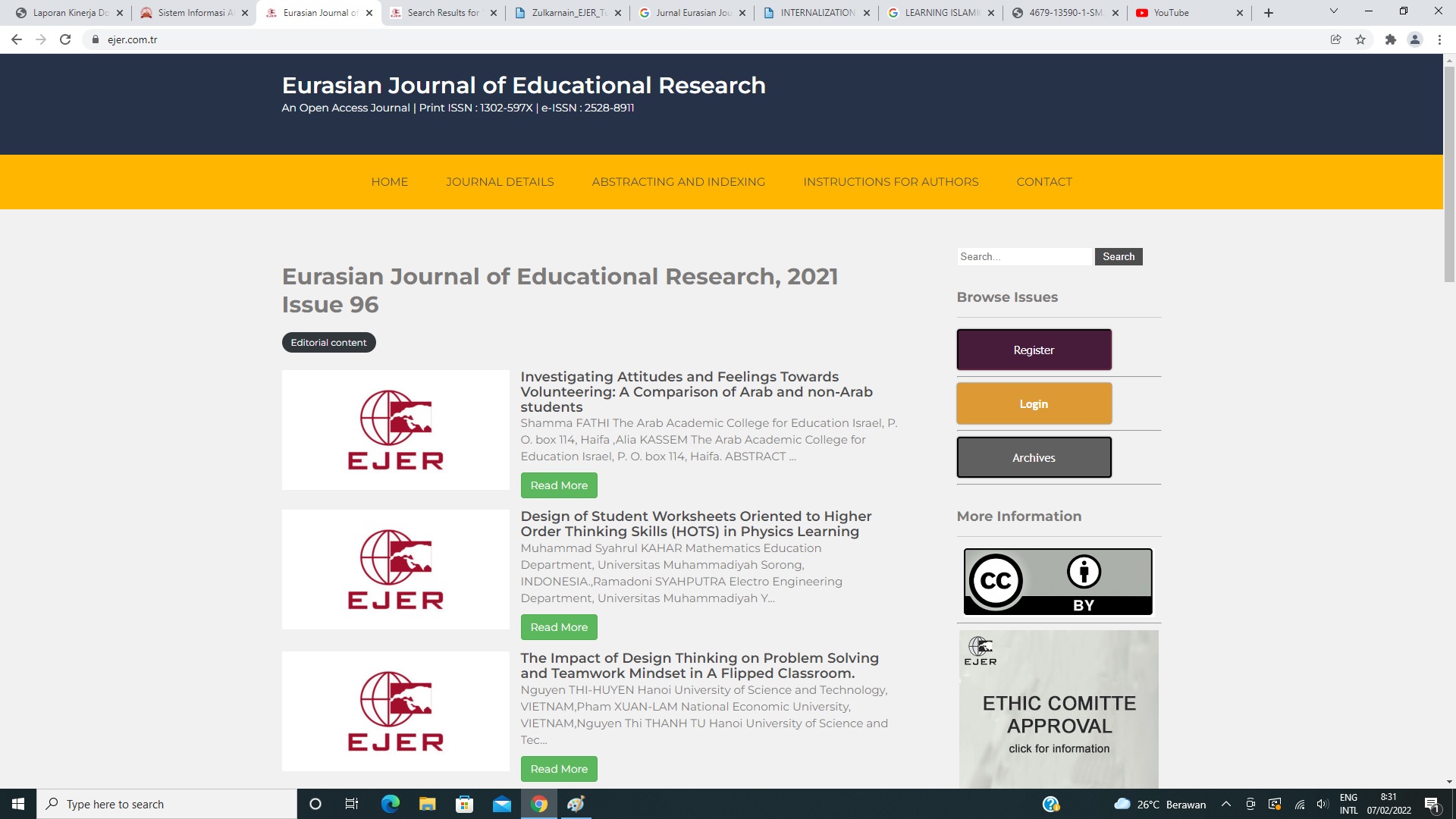
Task: Go to Instructions for Authors menu
Action: pos(890,182)
